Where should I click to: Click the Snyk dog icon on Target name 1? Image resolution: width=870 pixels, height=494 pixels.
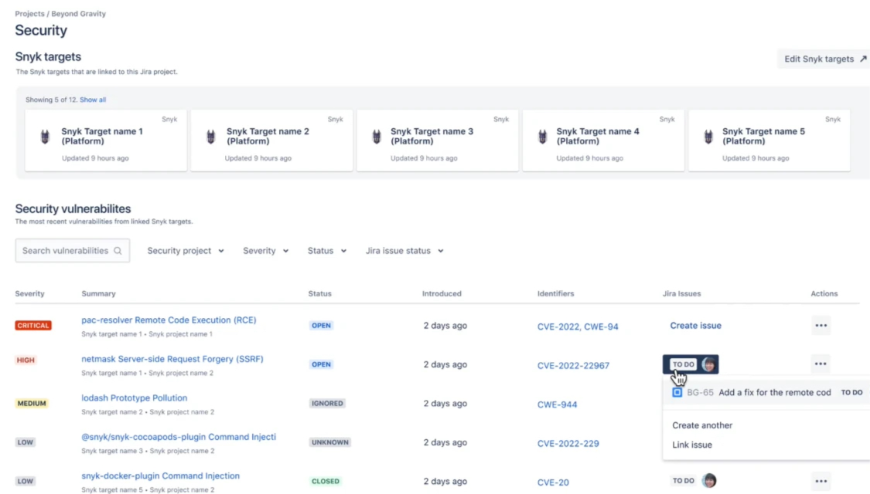44,137
